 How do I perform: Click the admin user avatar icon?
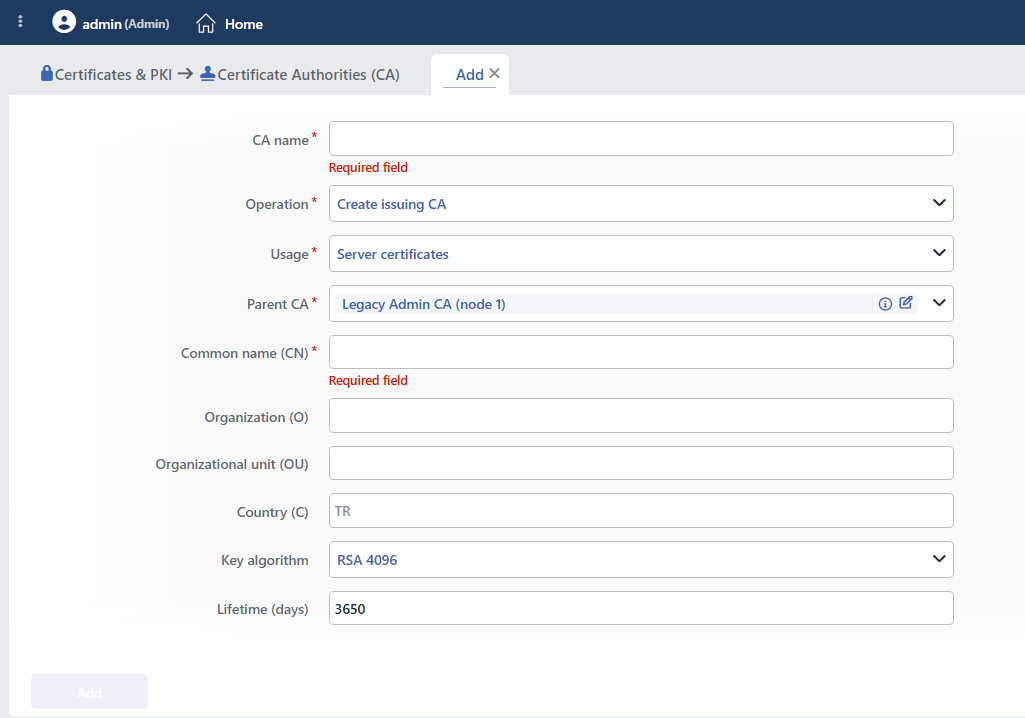pyautogui.click(x=64, y=22)
